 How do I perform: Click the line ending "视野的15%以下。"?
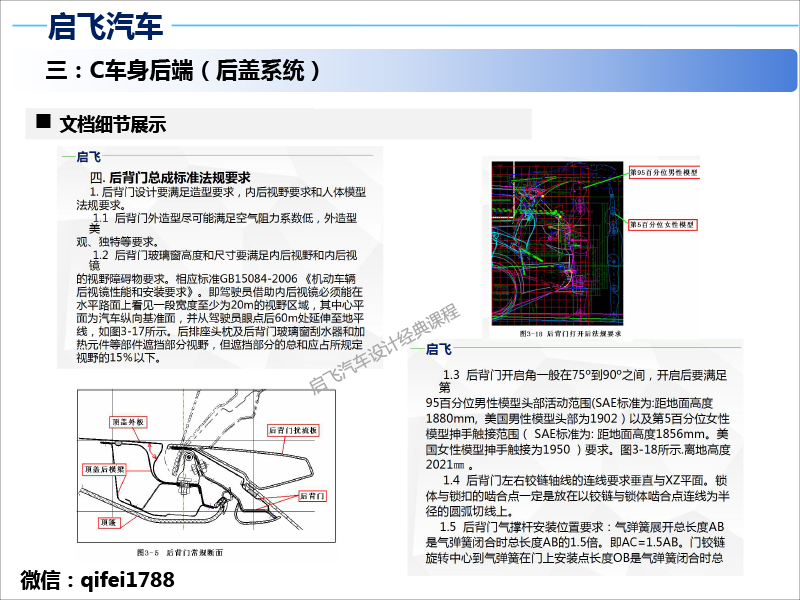[119, 358]
